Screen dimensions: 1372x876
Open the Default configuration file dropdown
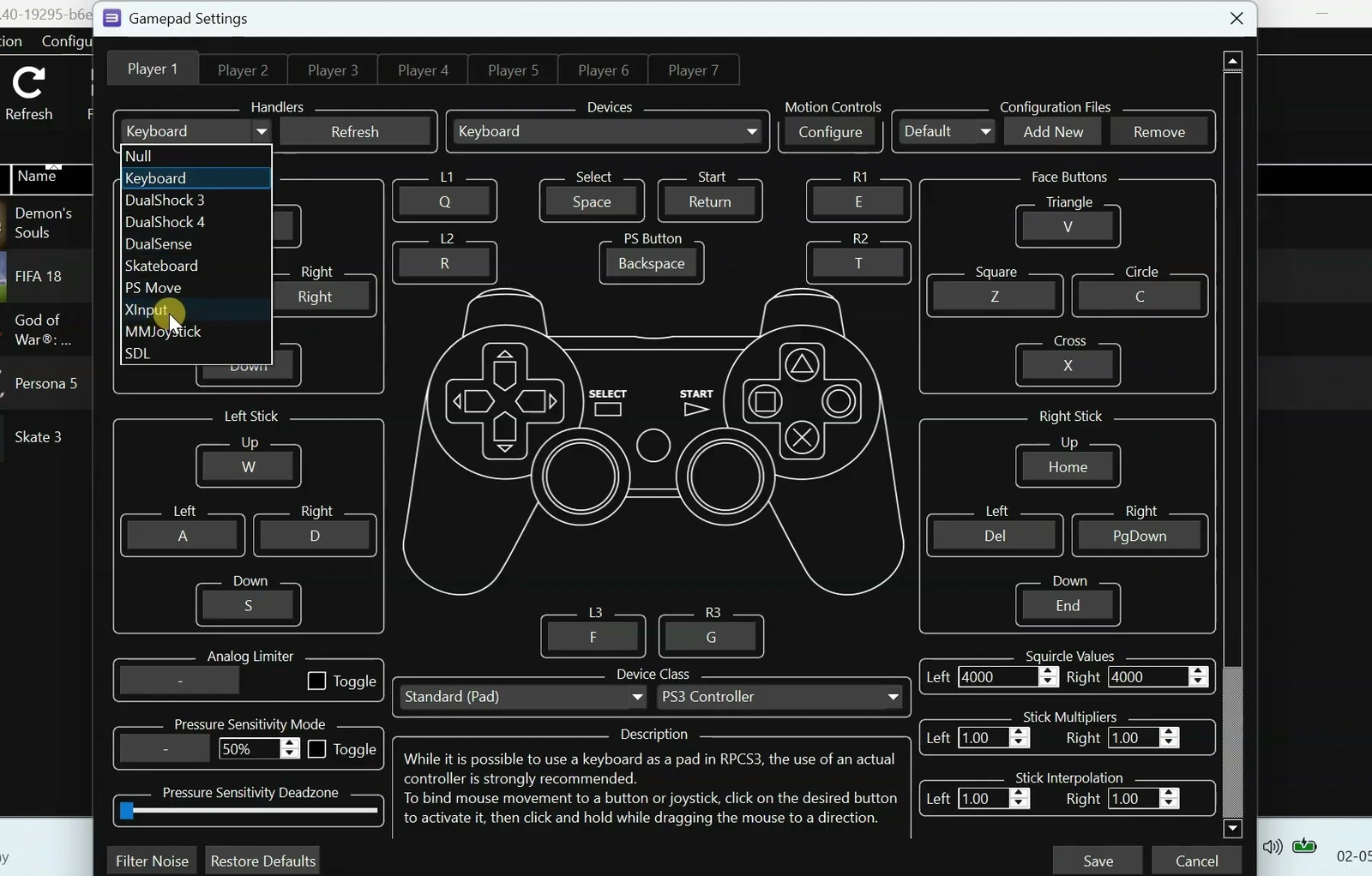click(x=947, y=131)
